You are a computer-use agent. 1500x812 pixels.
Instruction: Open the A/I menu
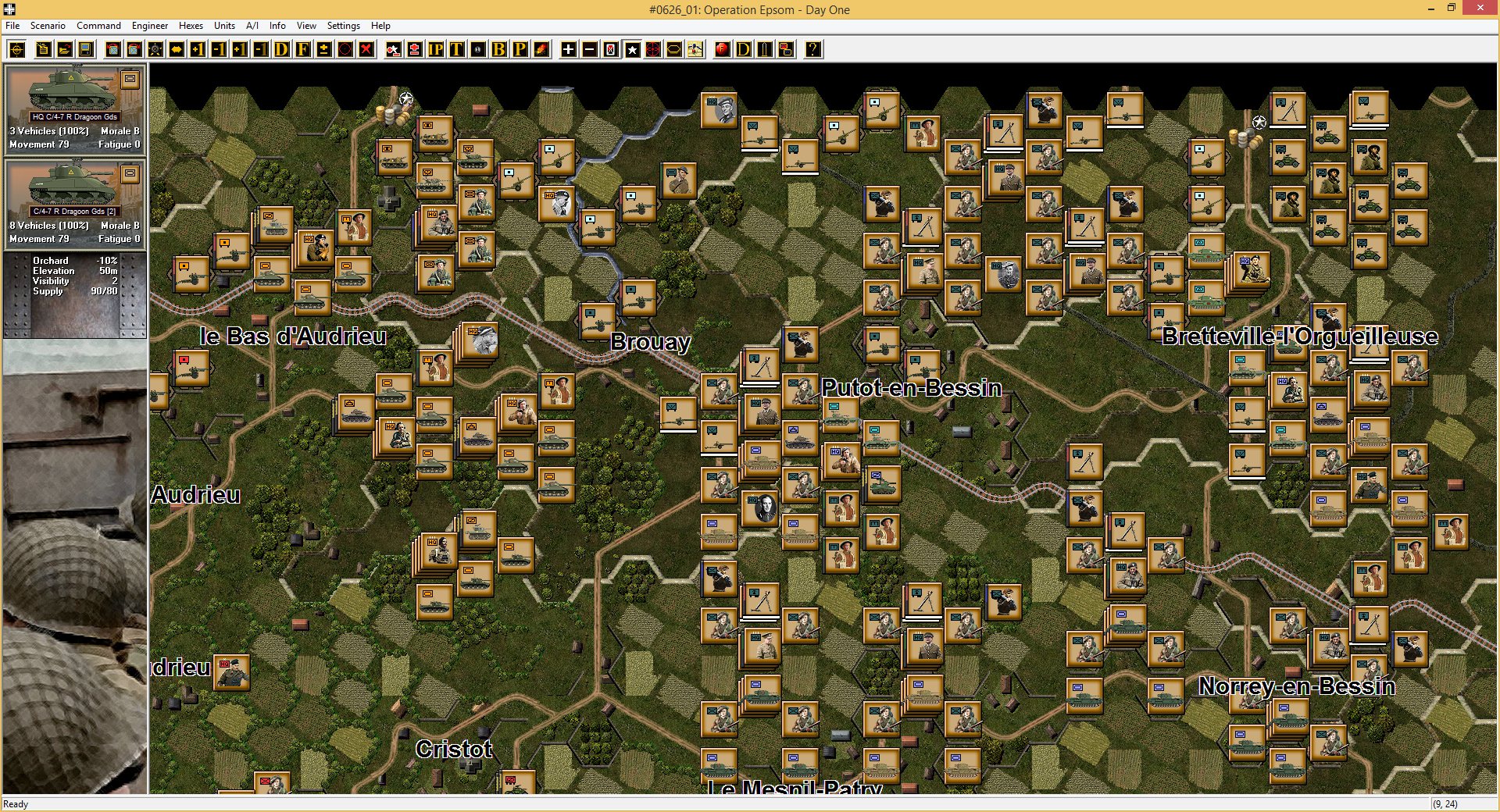click(x=252, y=26)
